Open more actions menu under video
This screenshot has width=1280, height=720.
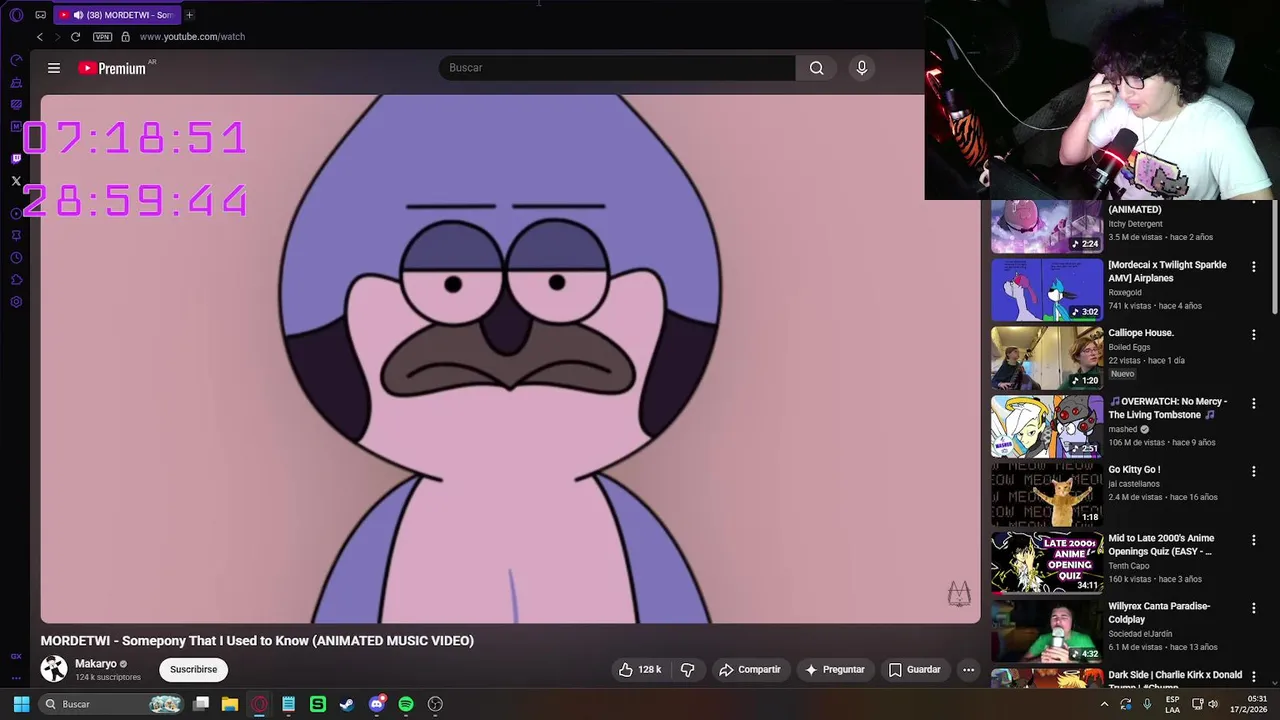968,670
